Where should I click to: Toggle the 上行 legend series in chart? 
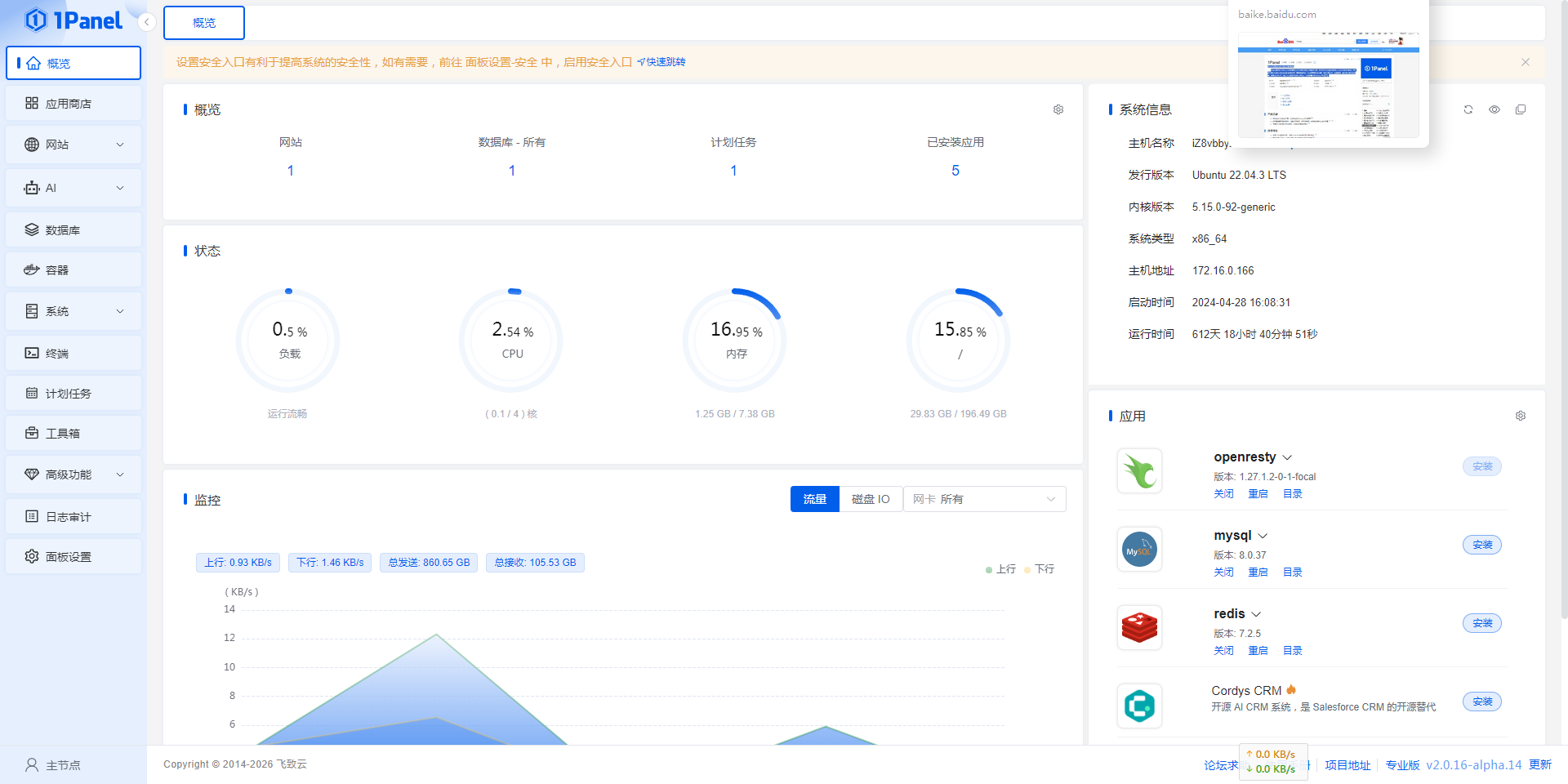[1000, 569]
